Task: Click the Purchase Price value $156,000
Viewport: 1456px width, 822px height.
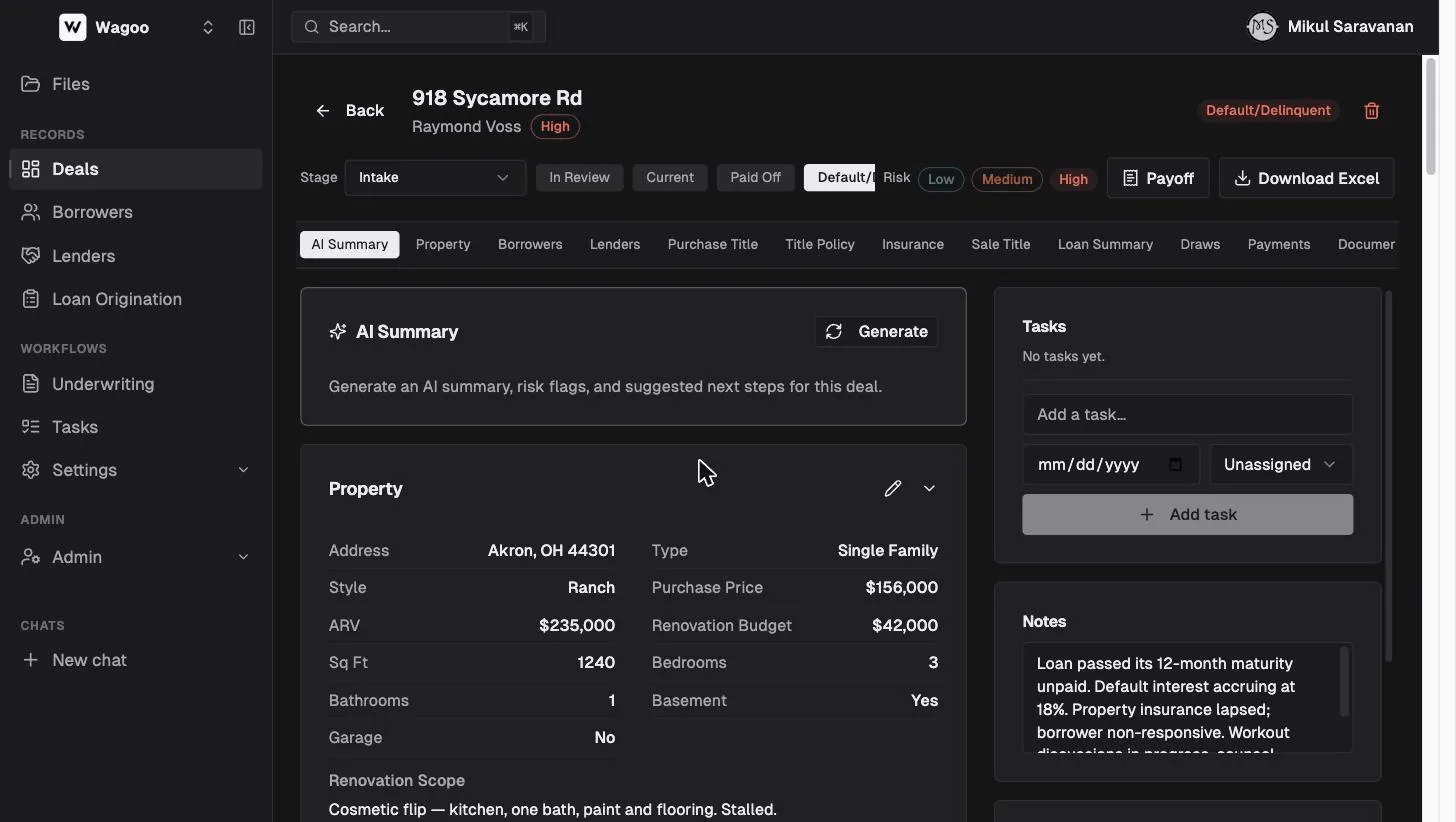Action: pyautogui.click(x=902, y=588)
